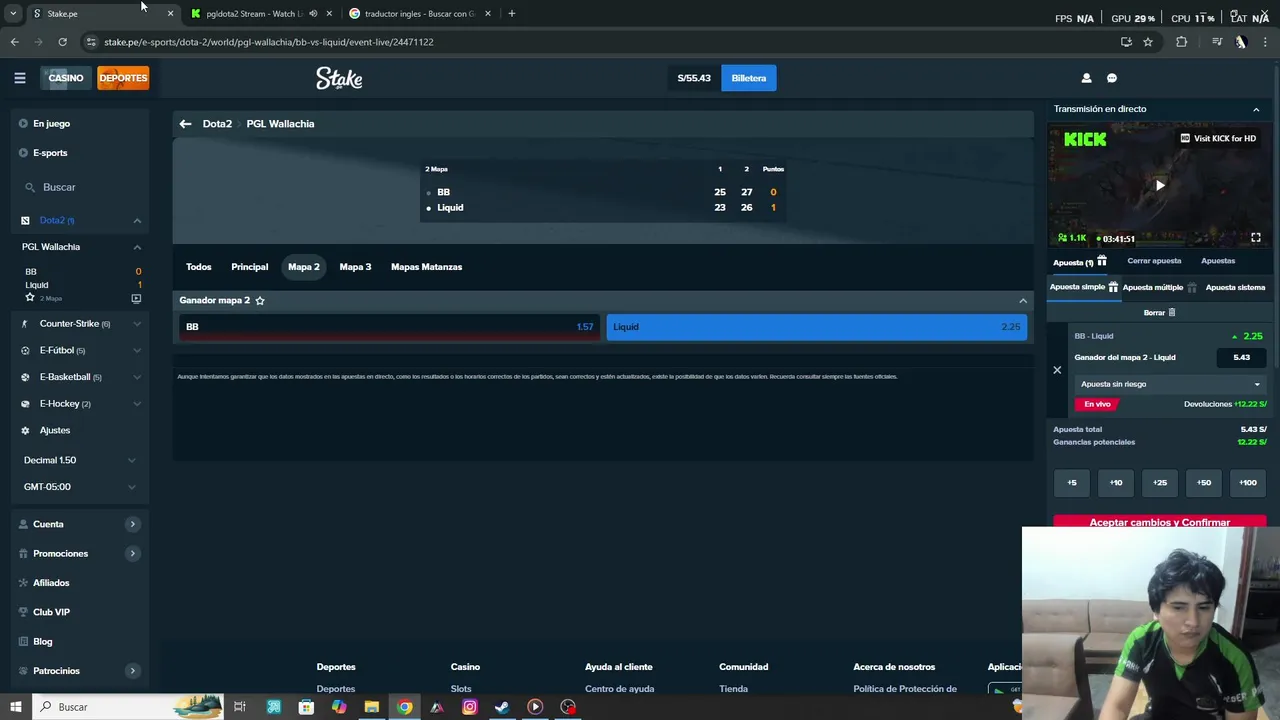Expand the Counter-Strike section
1280x720 pixels.
tap(137, 324)
